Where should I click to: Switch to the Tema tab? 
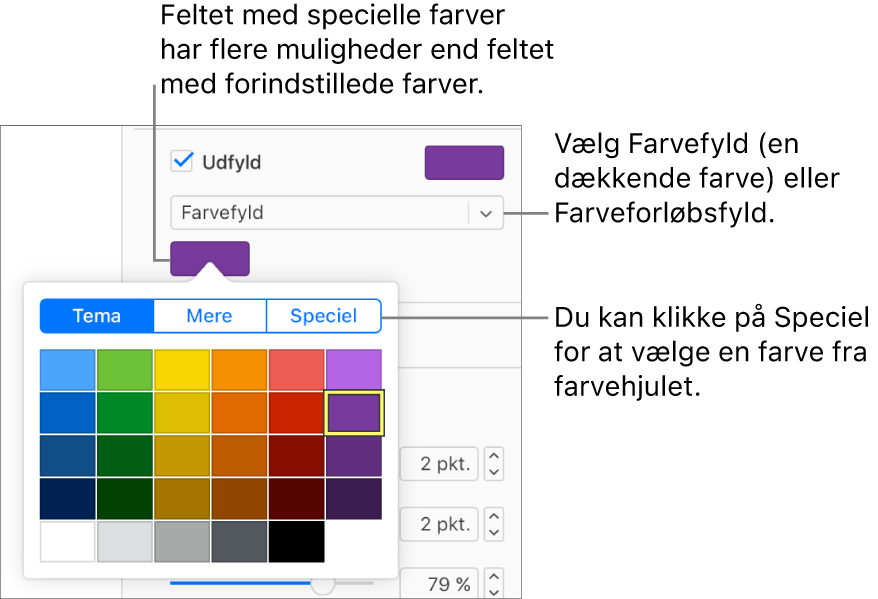(x=97, y=316)
